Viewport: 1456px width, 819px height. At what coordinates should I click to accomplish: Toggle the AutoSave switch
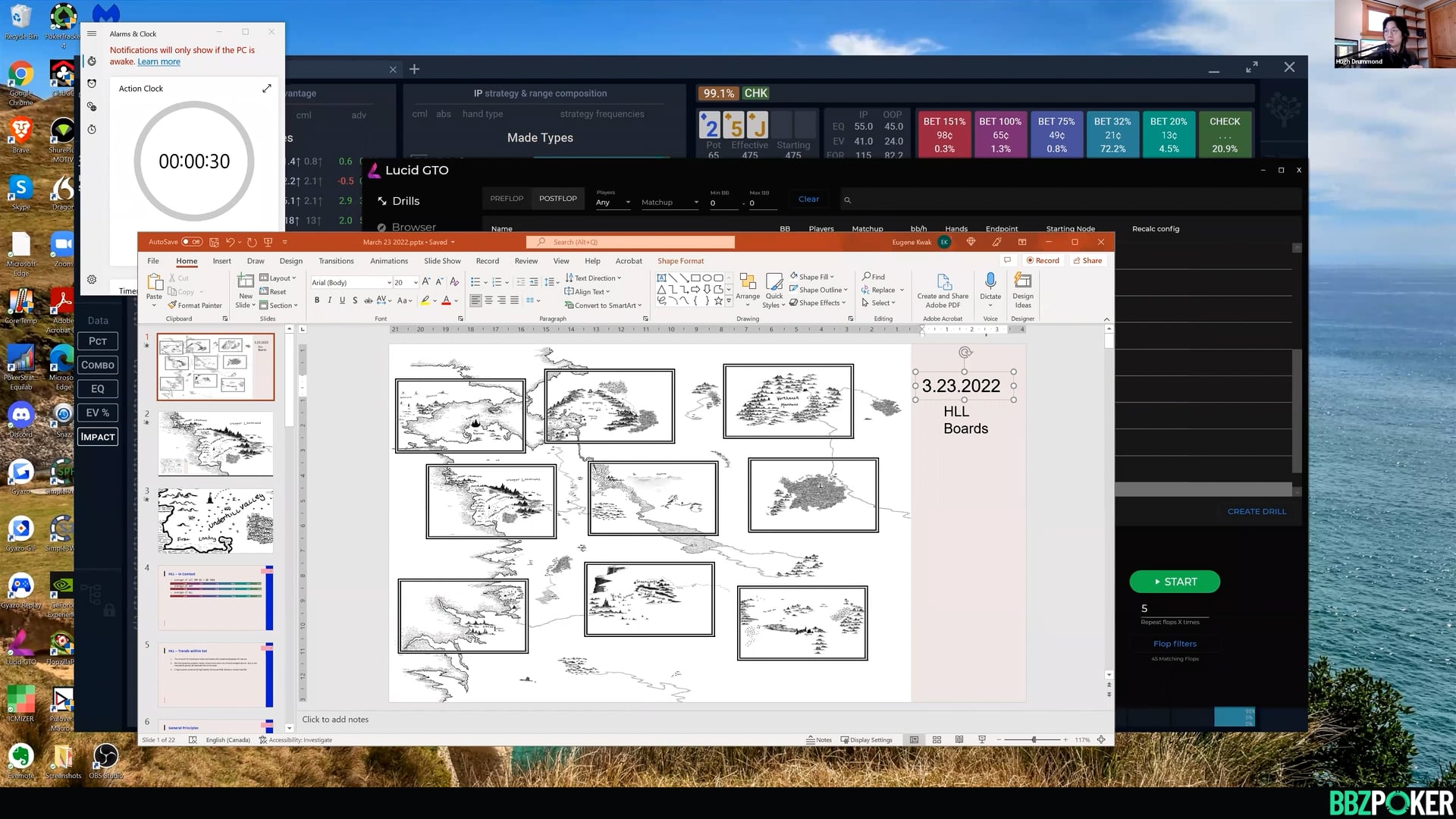(x=192, y=242)
